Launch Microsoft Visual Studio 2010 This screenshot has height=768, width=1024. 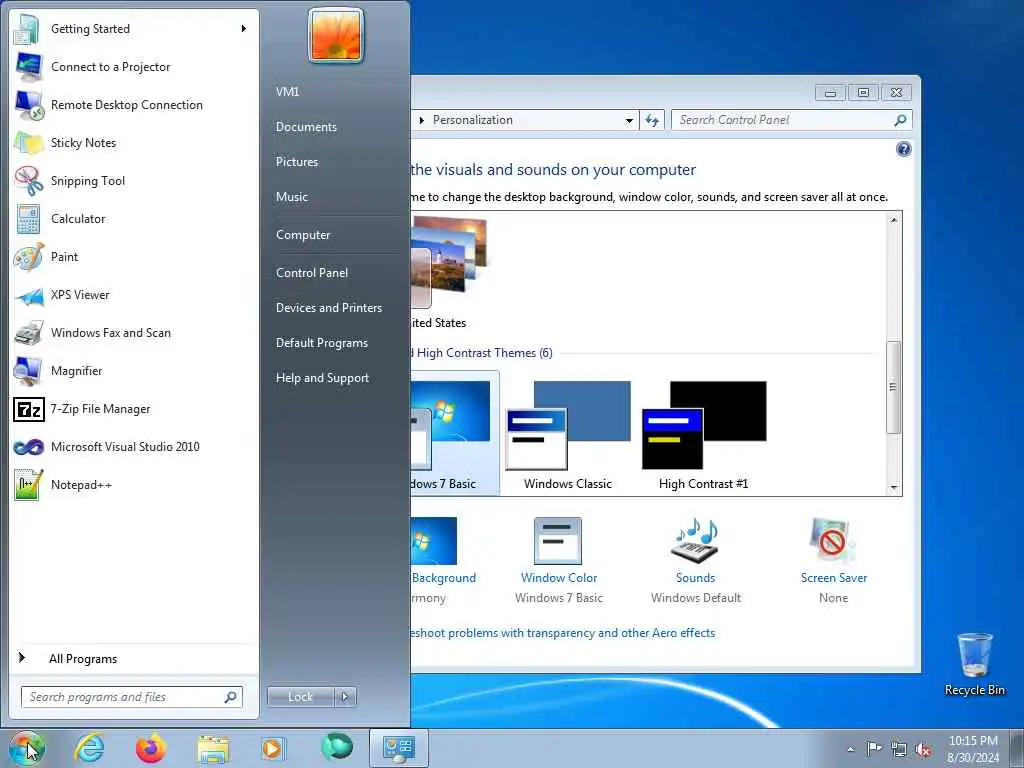click(x=133, y=447)
